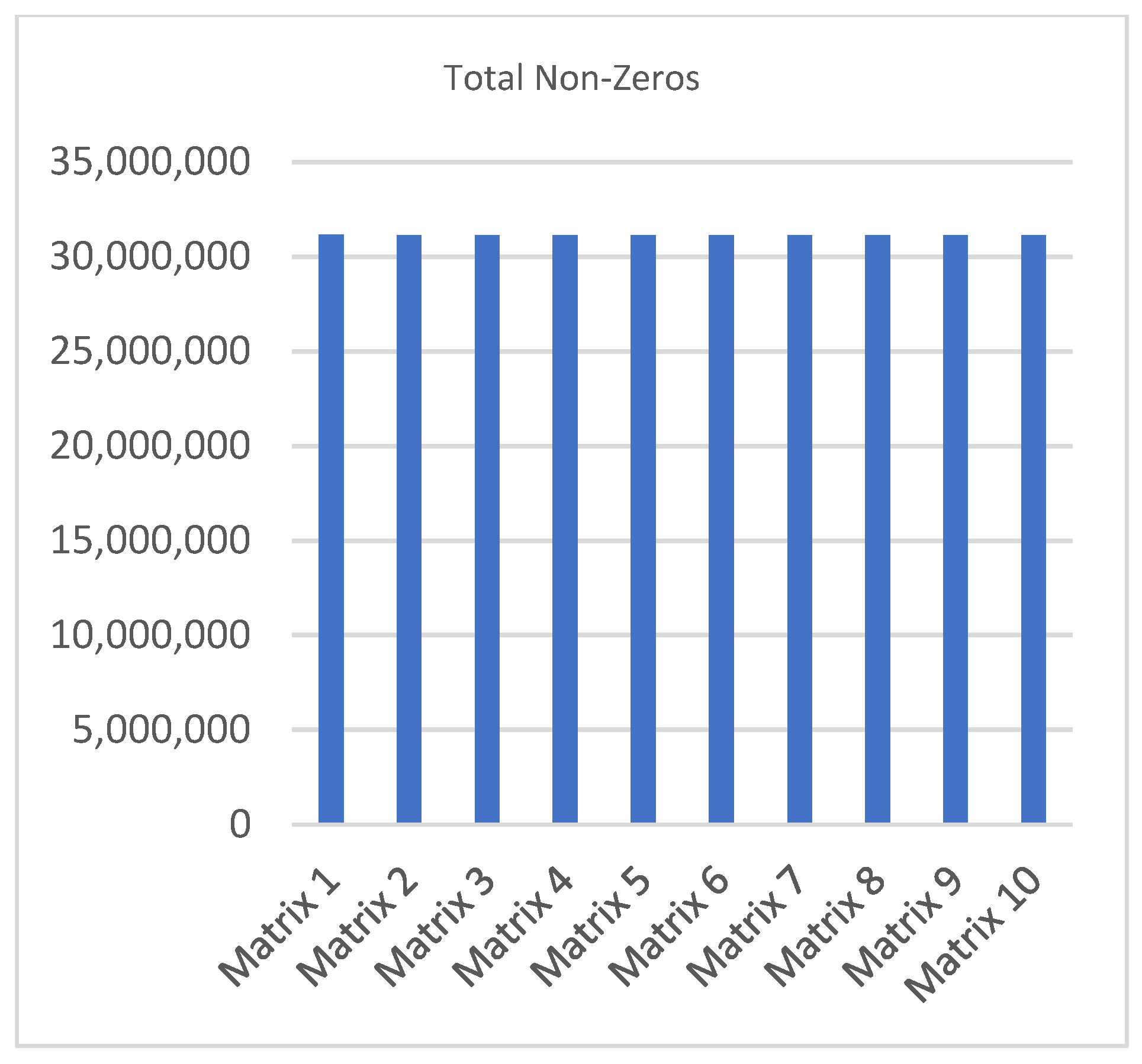Image resolution: width=1142 pixels, height=1064 pixels.
Task: Click the Matrix 9 bar
Action: pos(956,528)
